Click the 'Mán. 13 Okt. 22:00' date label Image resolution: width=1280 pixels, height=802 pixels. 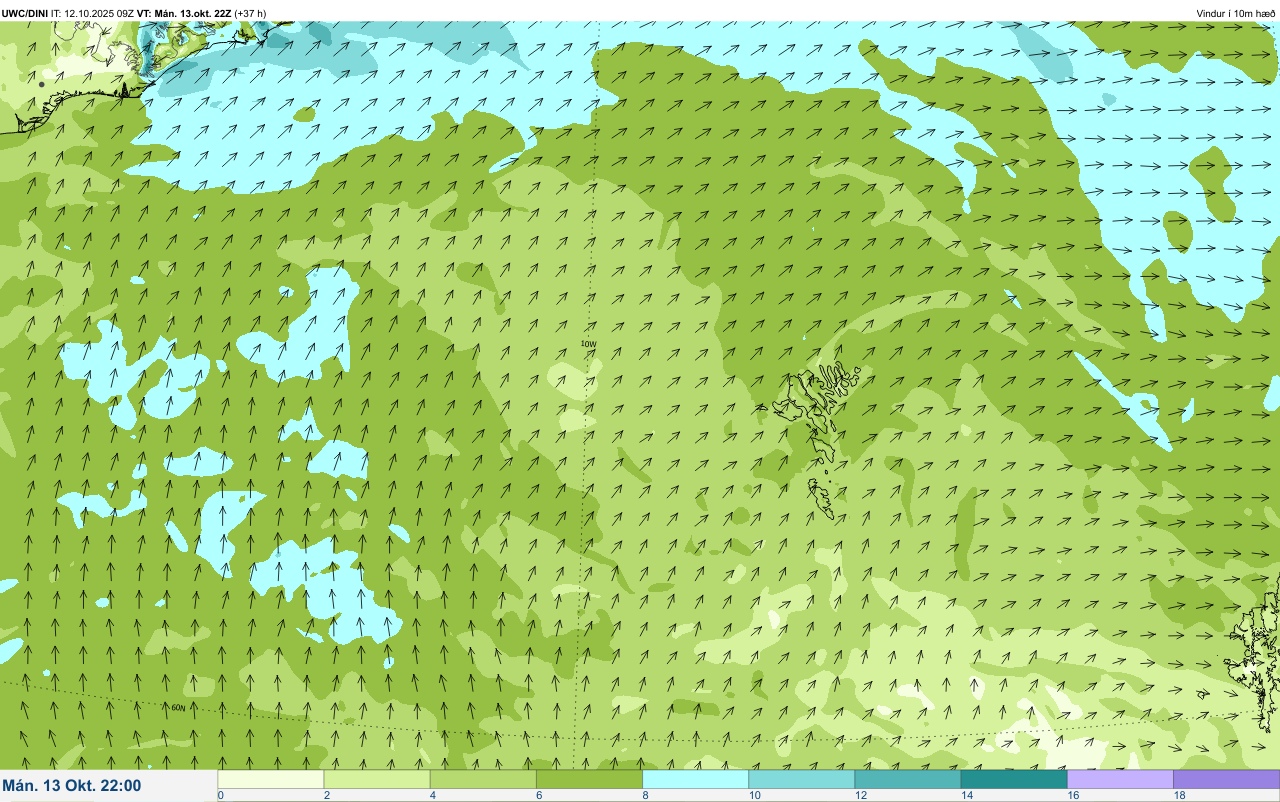[72, 786]
